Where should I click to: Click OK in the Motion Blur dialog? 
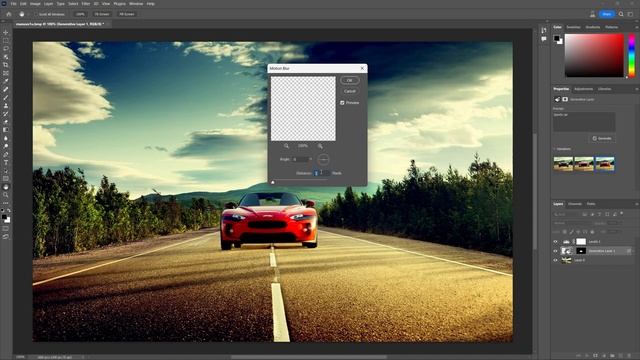pos(350,80)
